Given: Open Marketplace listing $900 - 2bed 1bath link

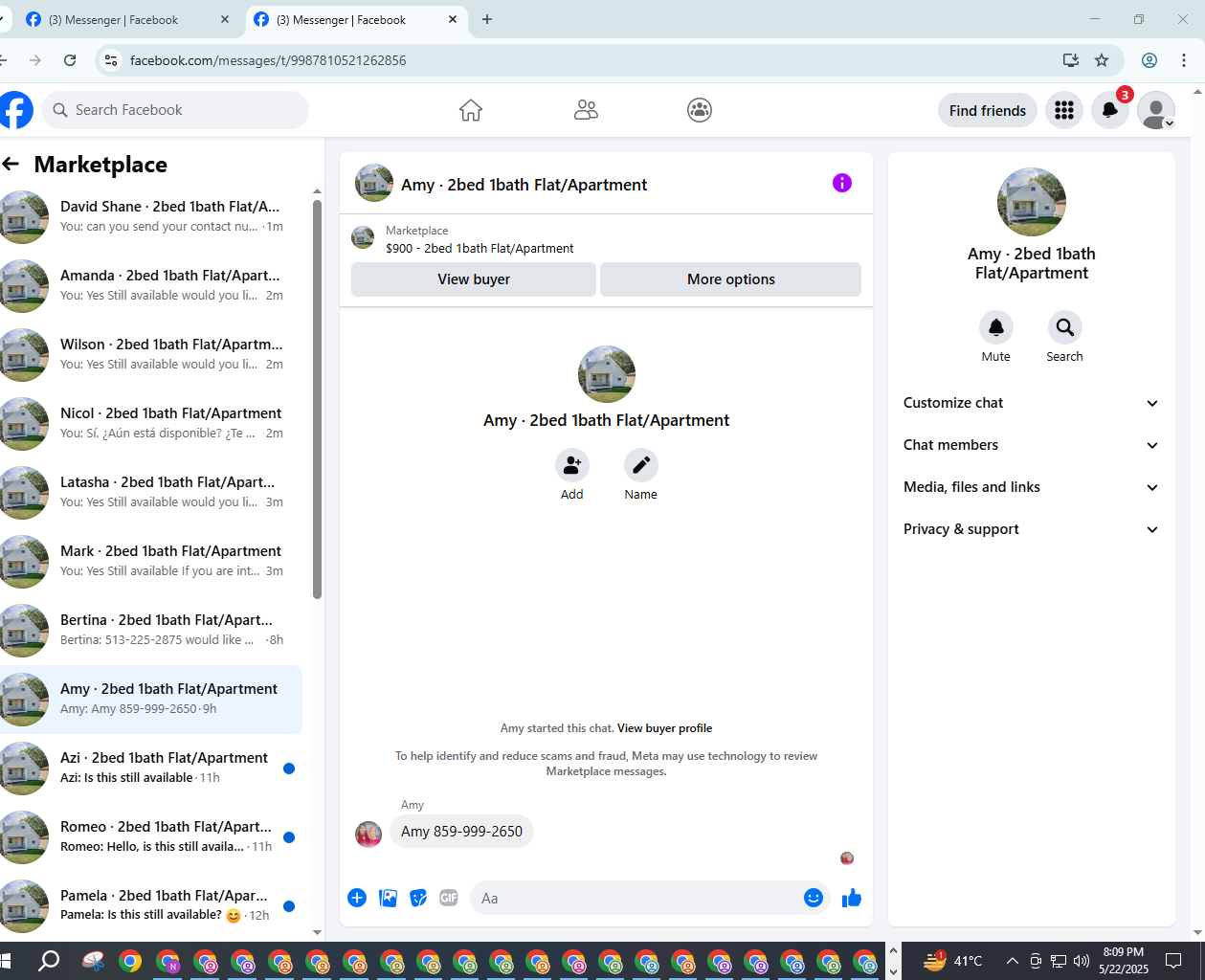Looking at the screenshot, I should pos(480,249).
